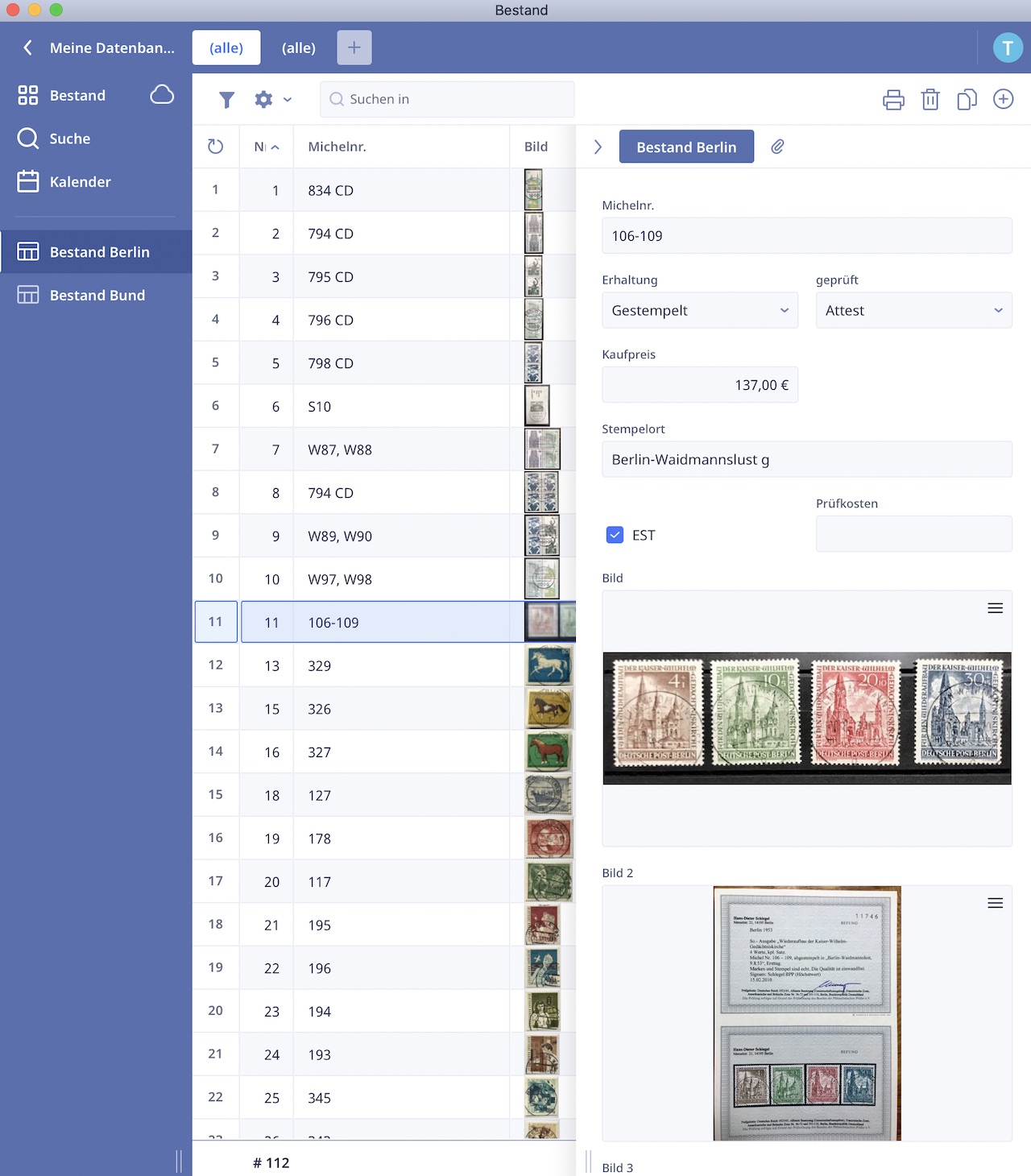The width and height of the screenshot is (1031, 1176).
Task: Click the Stempelort text field
Action: 806,460
